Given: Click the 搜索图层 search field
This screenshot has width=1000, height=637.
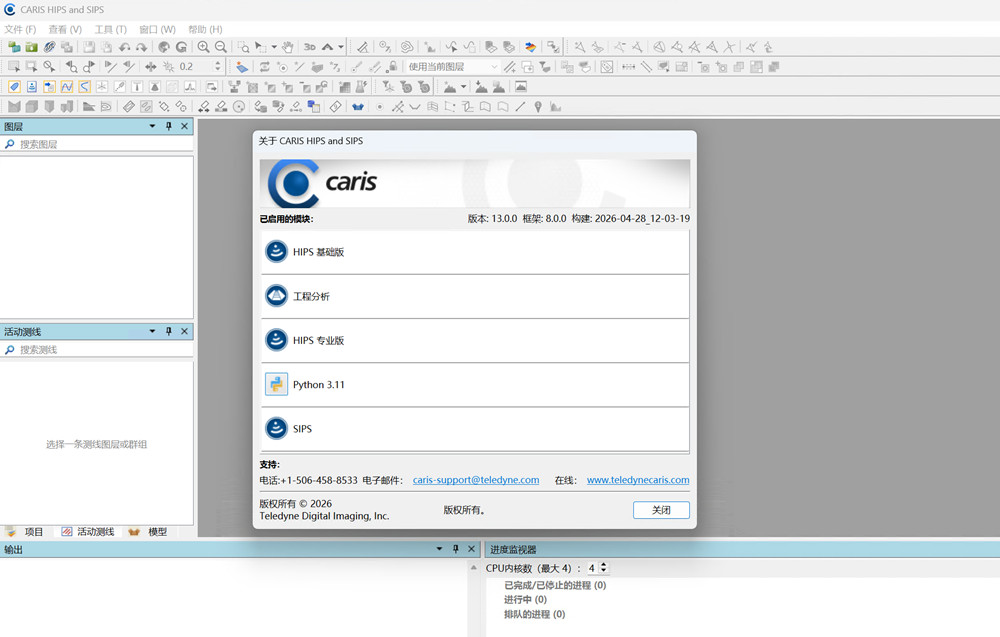Looking at the screenshot, I should (97, 144).
